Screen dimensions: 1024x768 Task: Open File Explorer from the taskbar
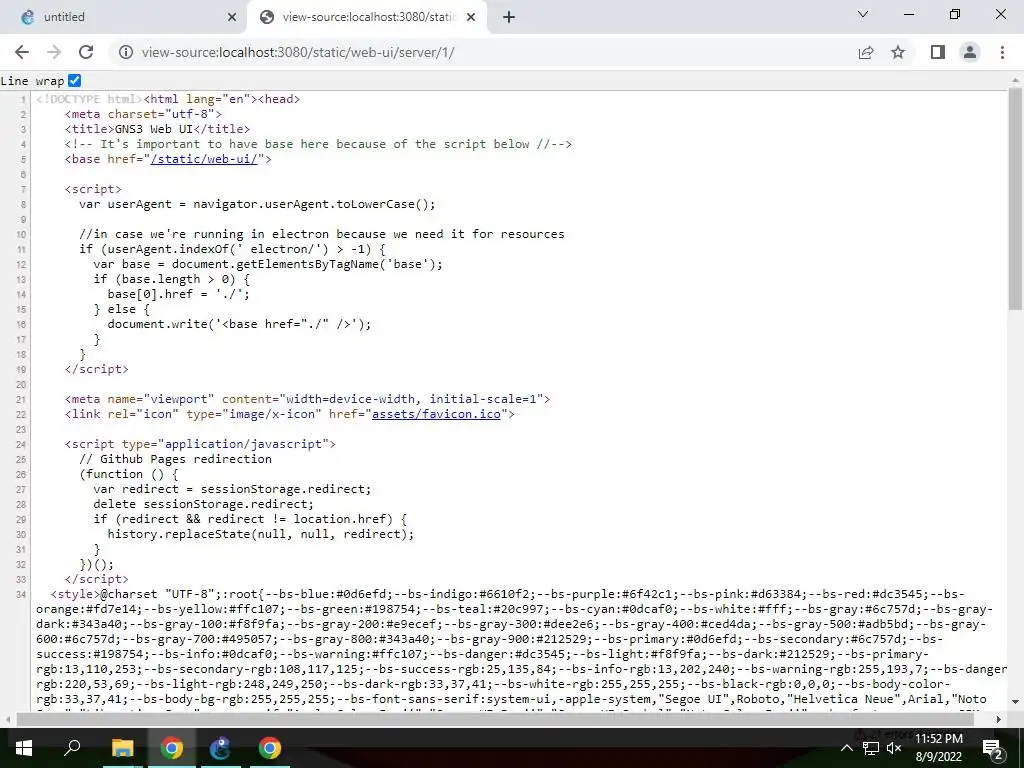tap(122, 748)
